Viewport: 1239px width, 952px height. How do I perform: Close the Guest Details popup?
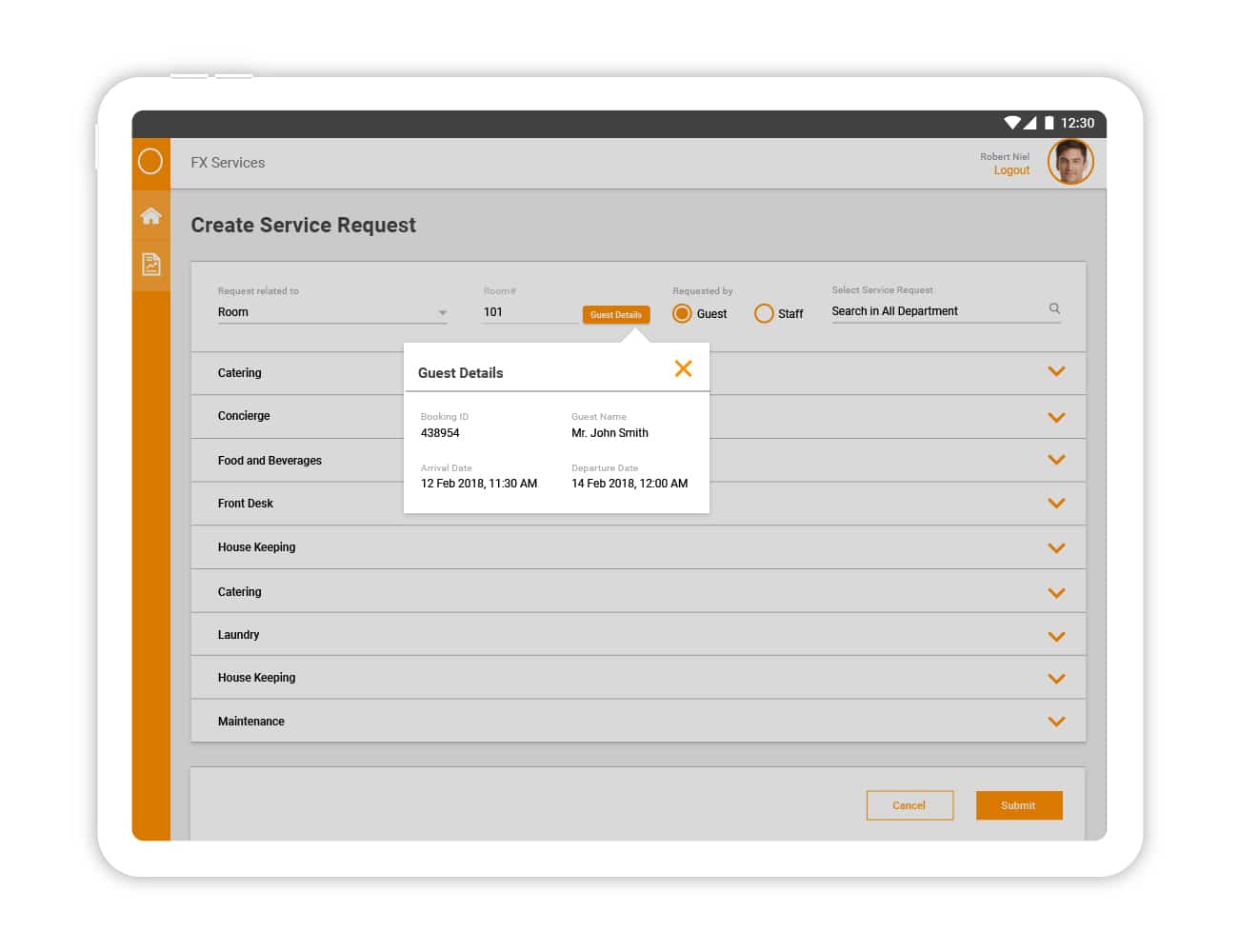pyautogui.click(x=683, y=368)
